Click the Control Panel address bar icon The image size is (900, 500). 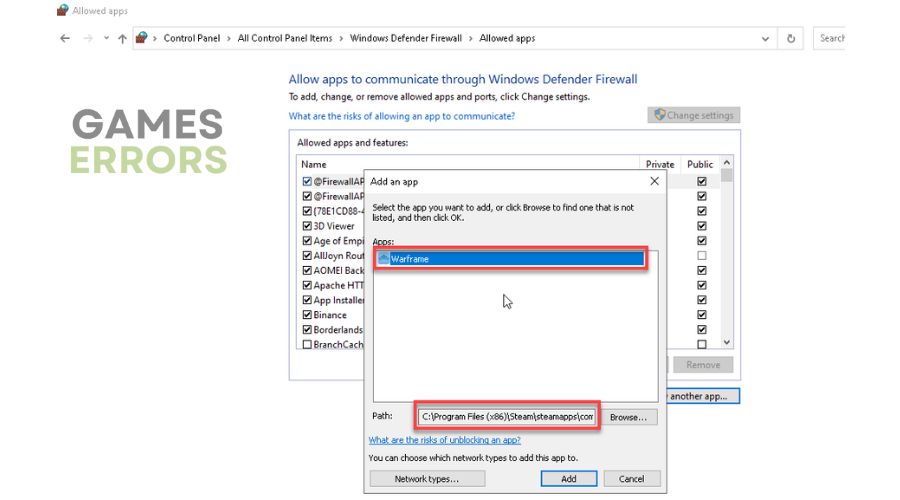(x=141, y=38)
